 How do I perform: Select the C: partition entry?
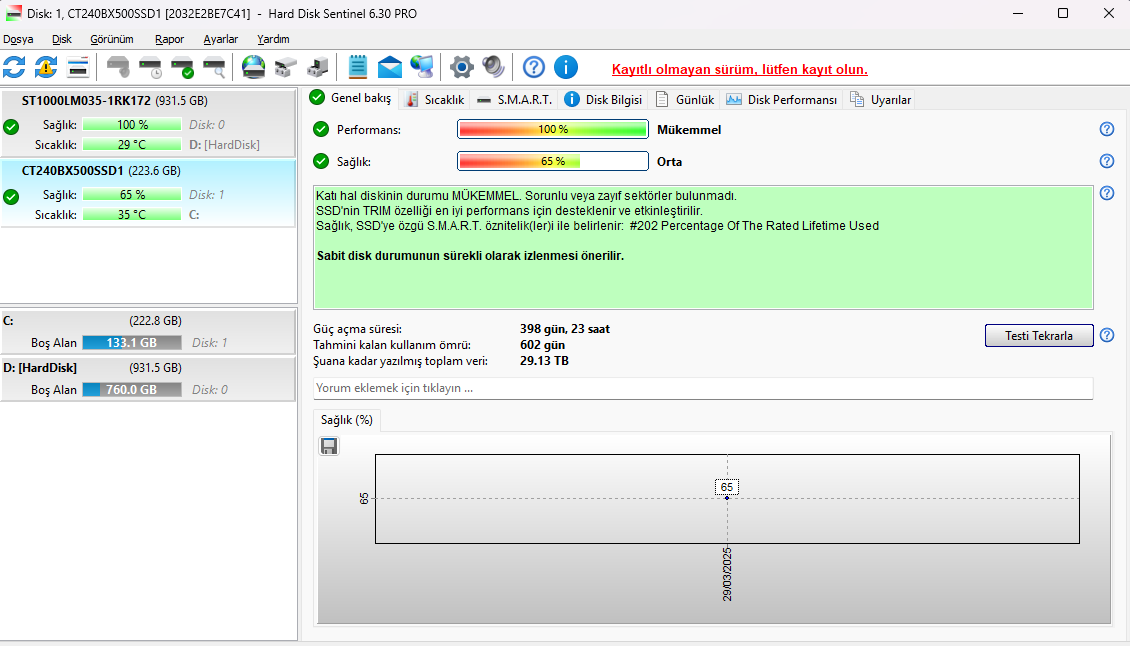(148, 332)
